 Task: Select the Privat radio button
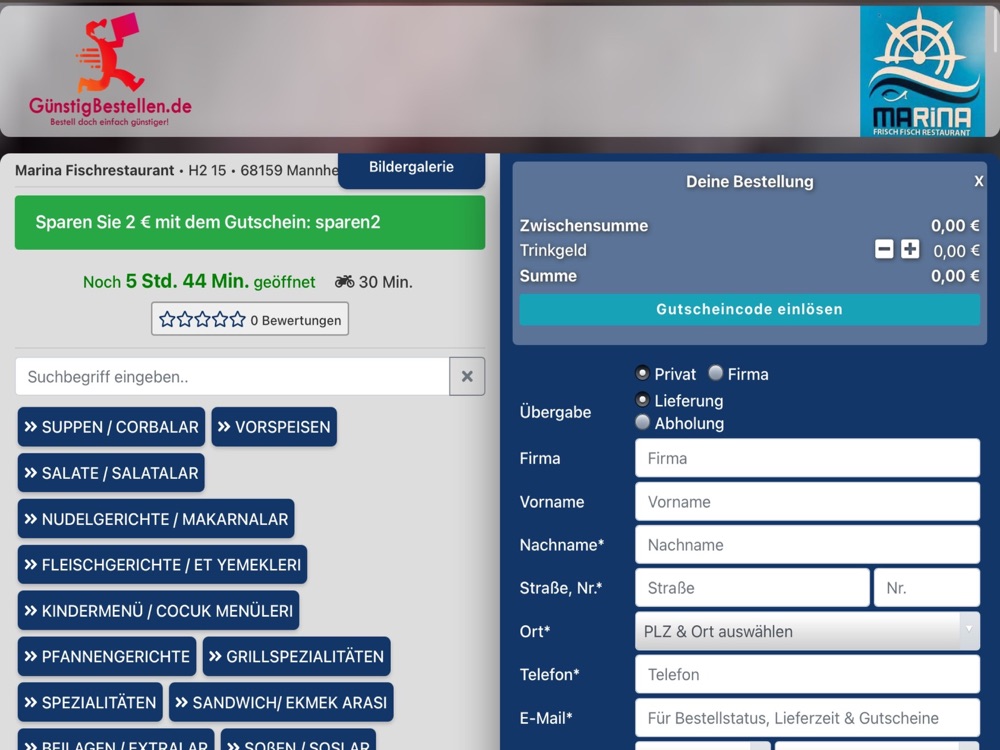click(x=642, y=373)
